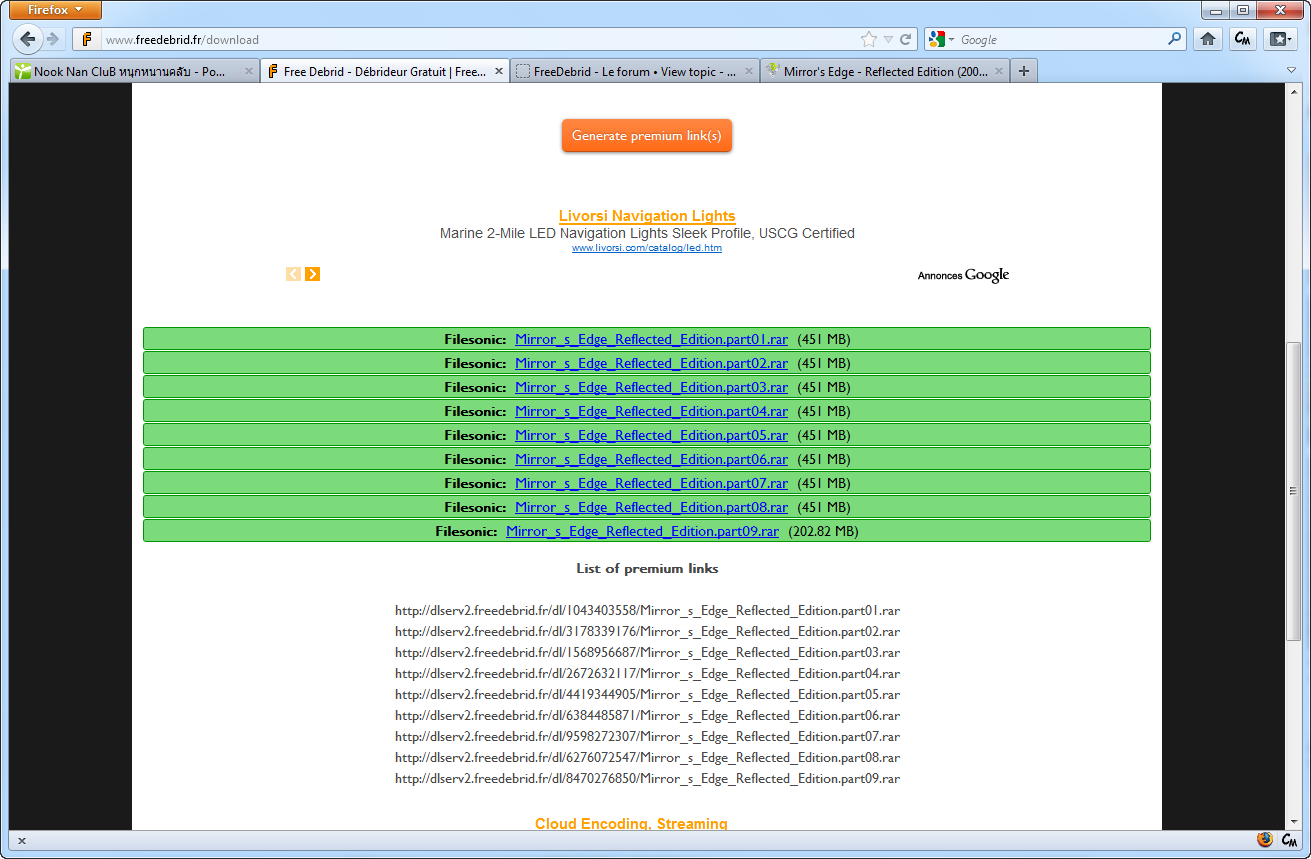Click the scrollbar up arrow
This screenshot has width=1311, height=859.
coord(1294,91)
